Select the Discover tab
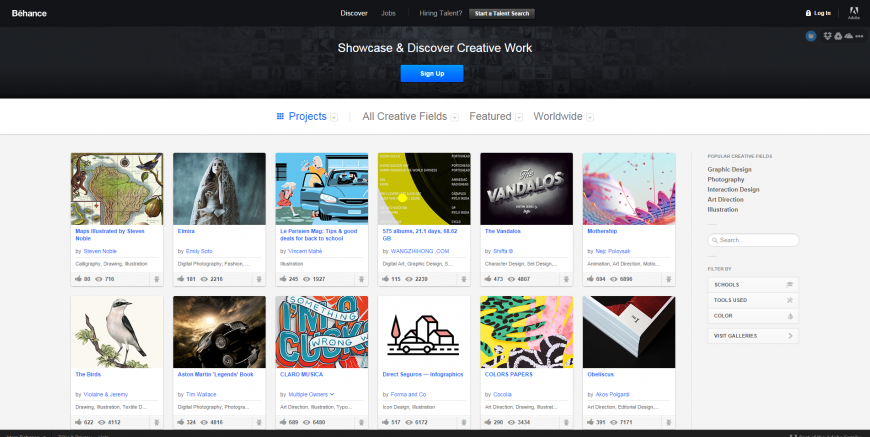The image size is (870, 437). tap(354, 13)
